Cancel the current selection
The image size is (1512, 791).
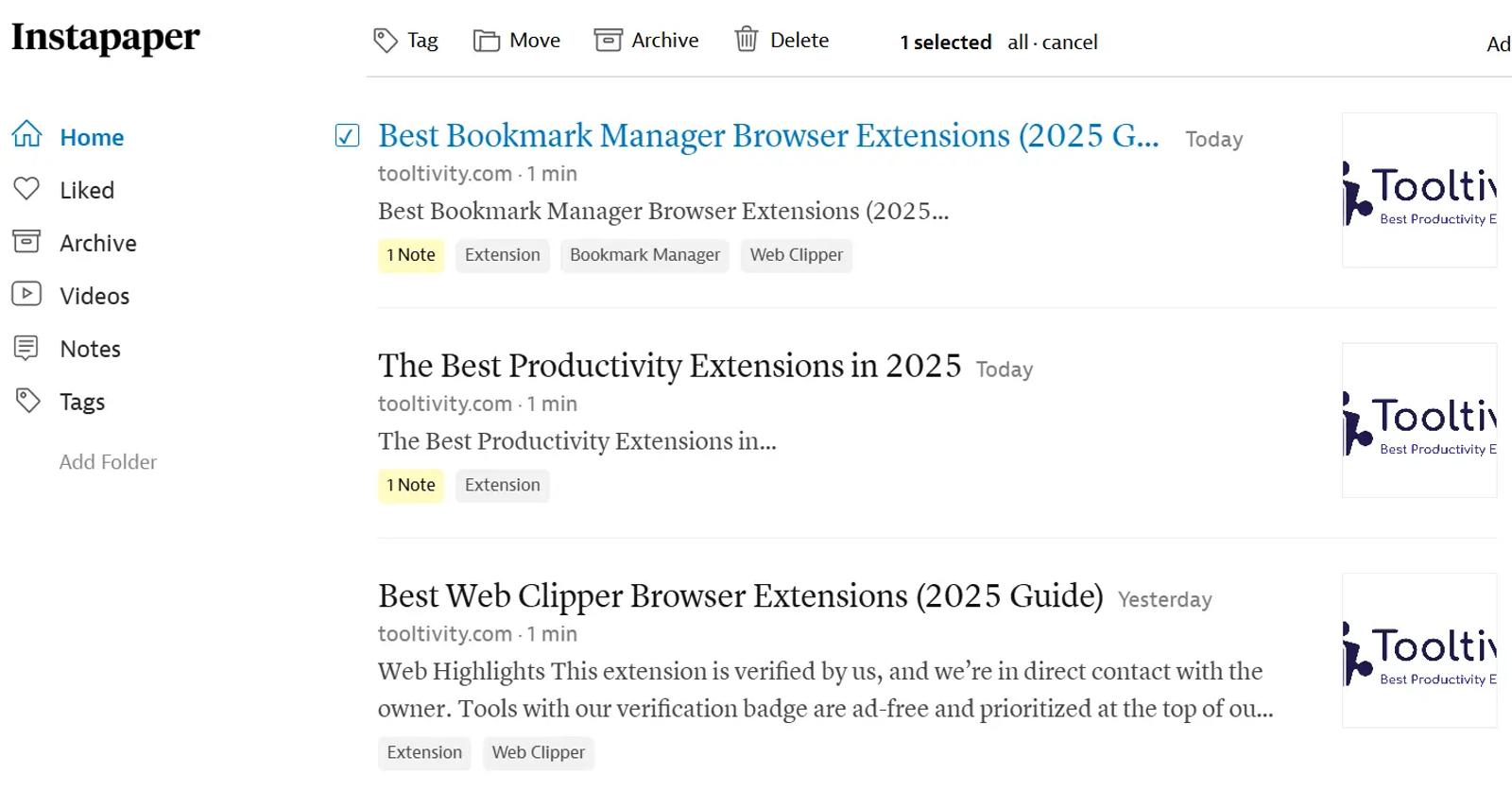pos(1070,42)
